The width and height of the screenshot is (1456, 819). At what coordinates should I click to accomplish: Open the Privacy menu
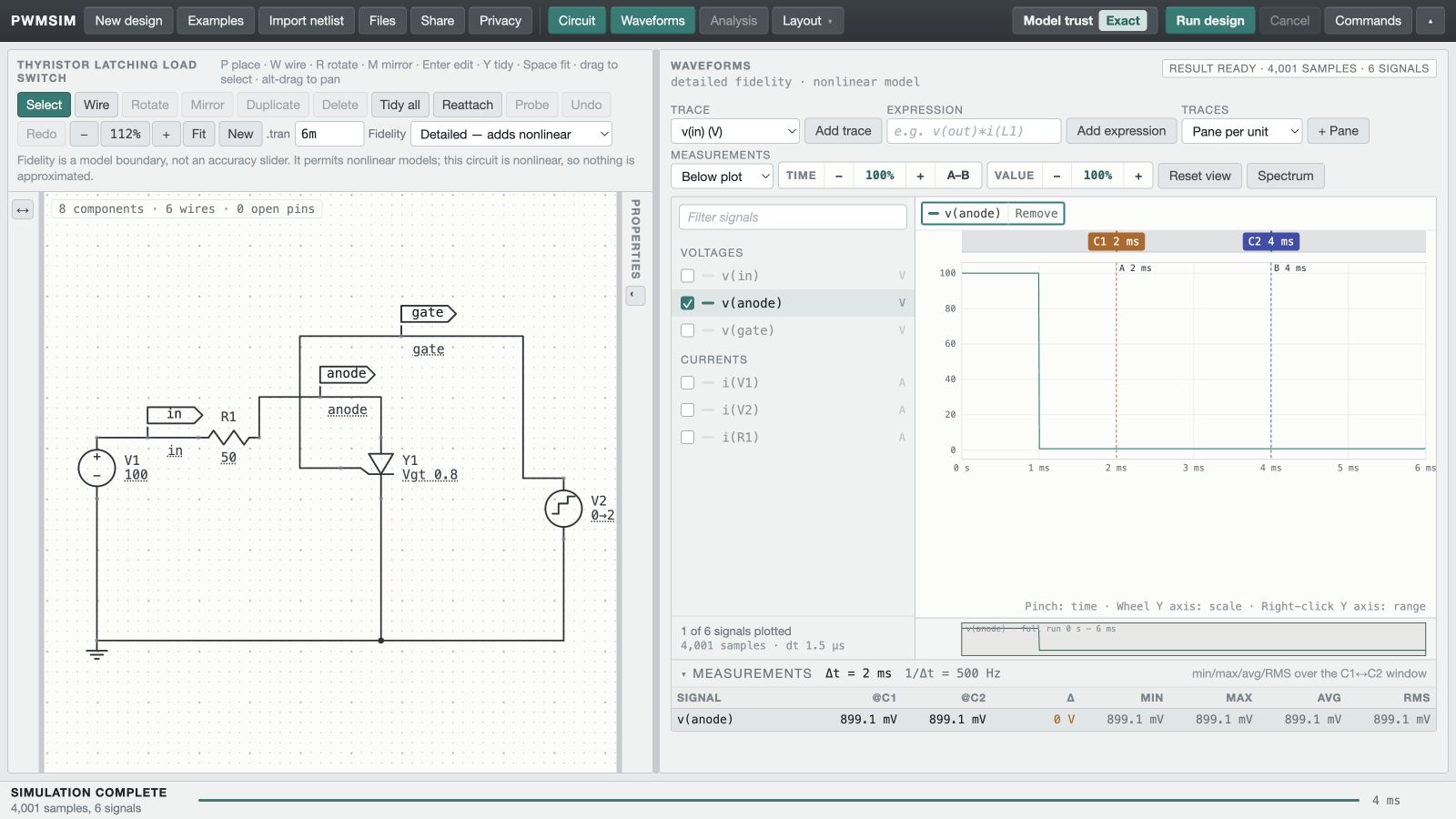click(x=500, y=21)
